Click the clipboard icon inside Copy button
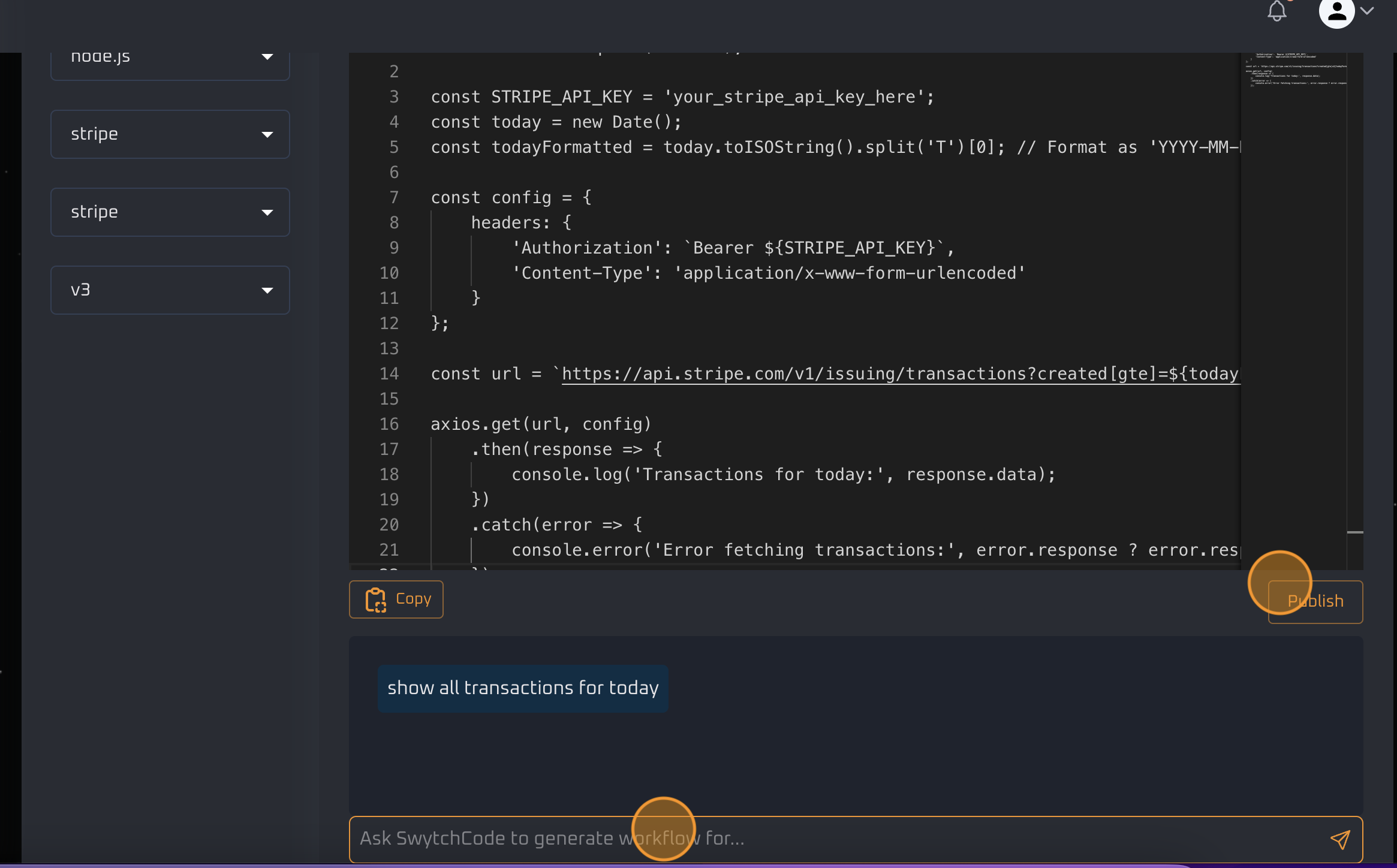The width and height of the screenshot is (1397, 868). [x=376, y=599]
